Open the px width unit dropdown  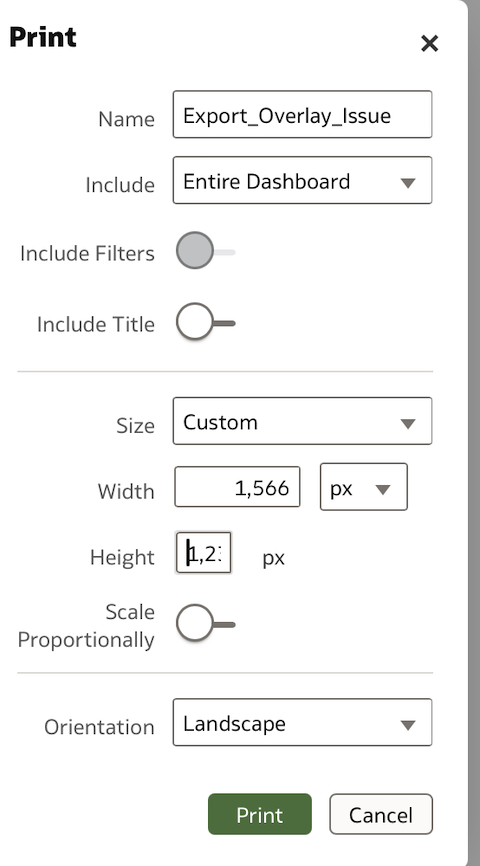(x=363, y=487)
